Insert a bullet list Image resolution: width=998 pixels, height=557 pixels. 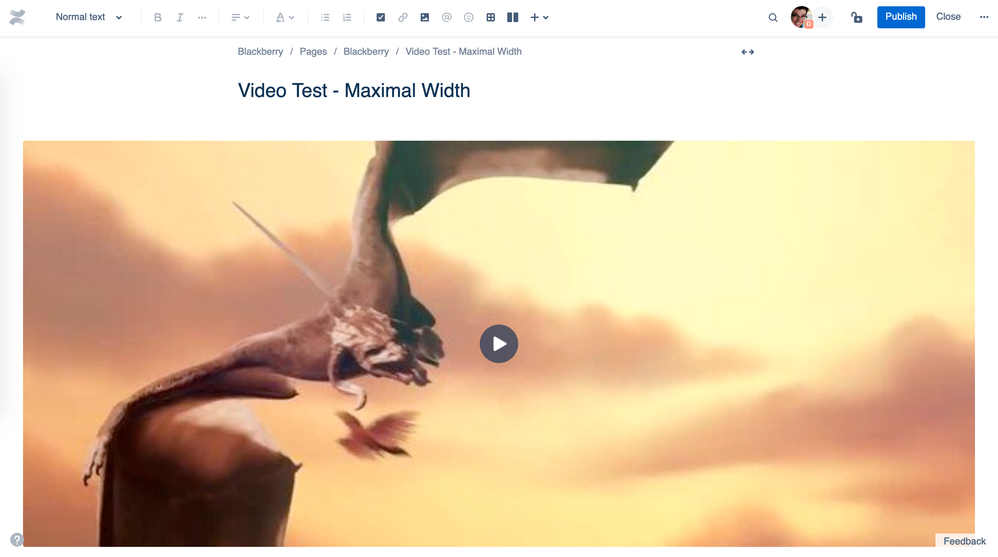[x=325, y=17]
